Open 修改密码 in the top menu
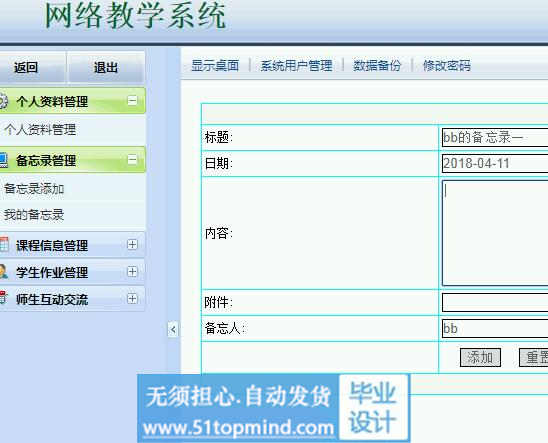 click(447, 65)
